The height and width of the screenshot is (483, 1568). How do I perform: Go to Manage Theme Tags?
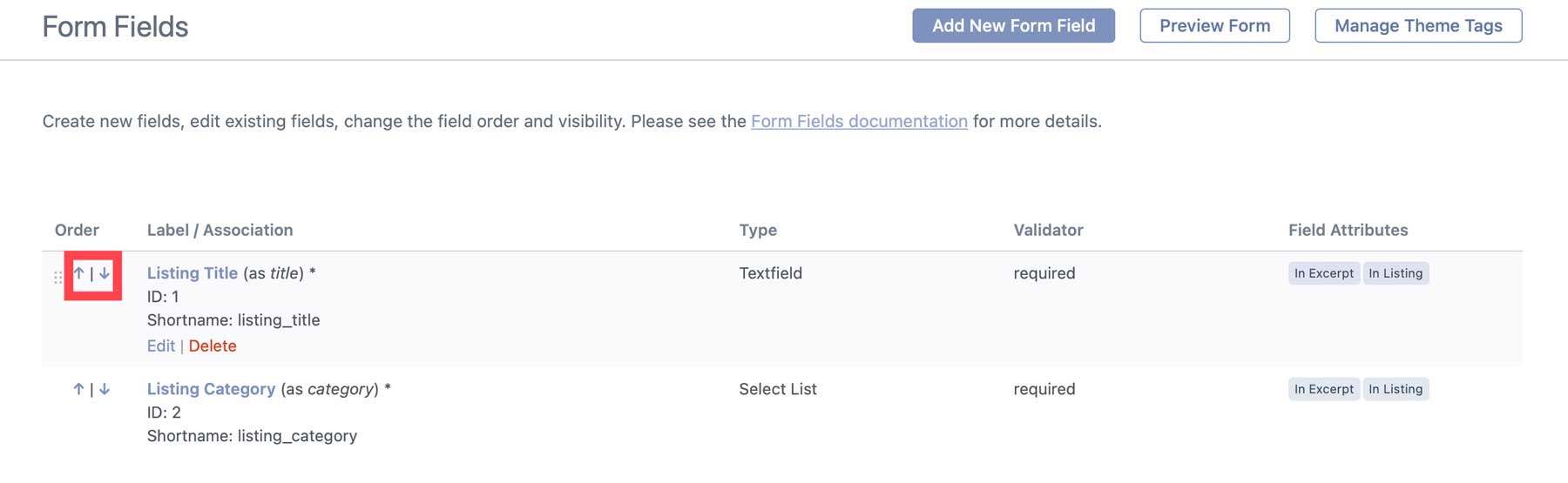[1417, 26]
